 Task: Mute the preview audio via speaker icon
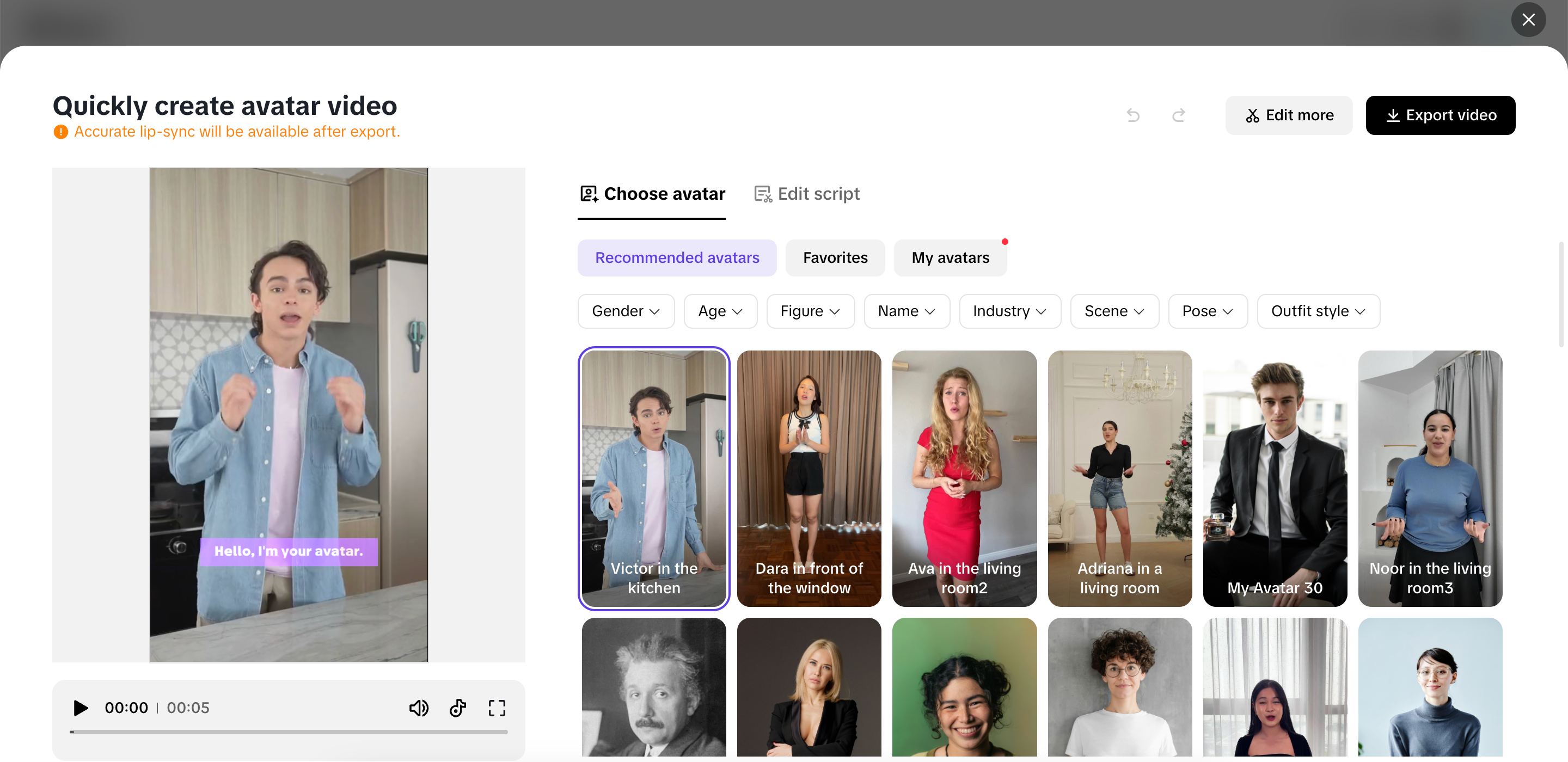[x=419, y=708]
